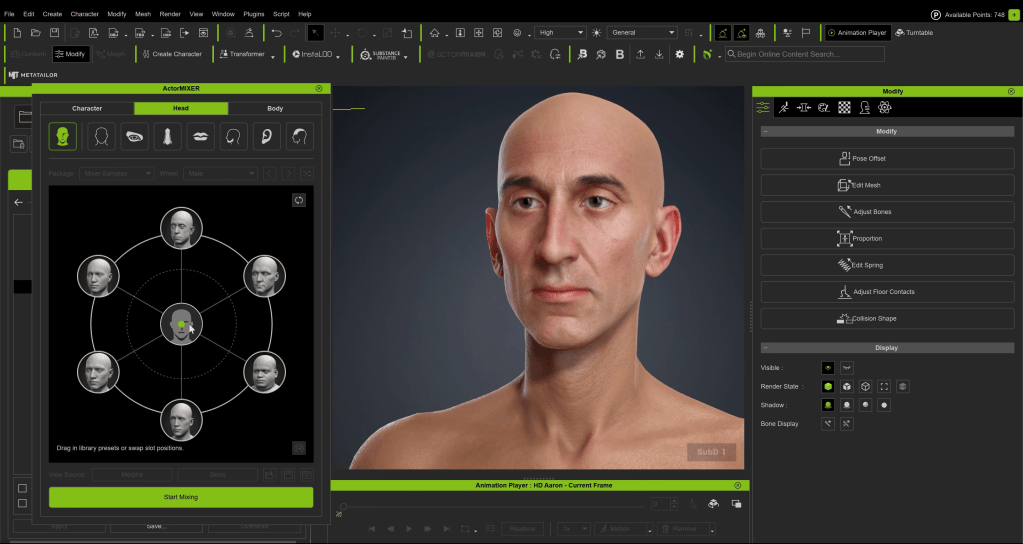
Task: Select the lips region icon in ActorMixer
Action: (201, 136)
